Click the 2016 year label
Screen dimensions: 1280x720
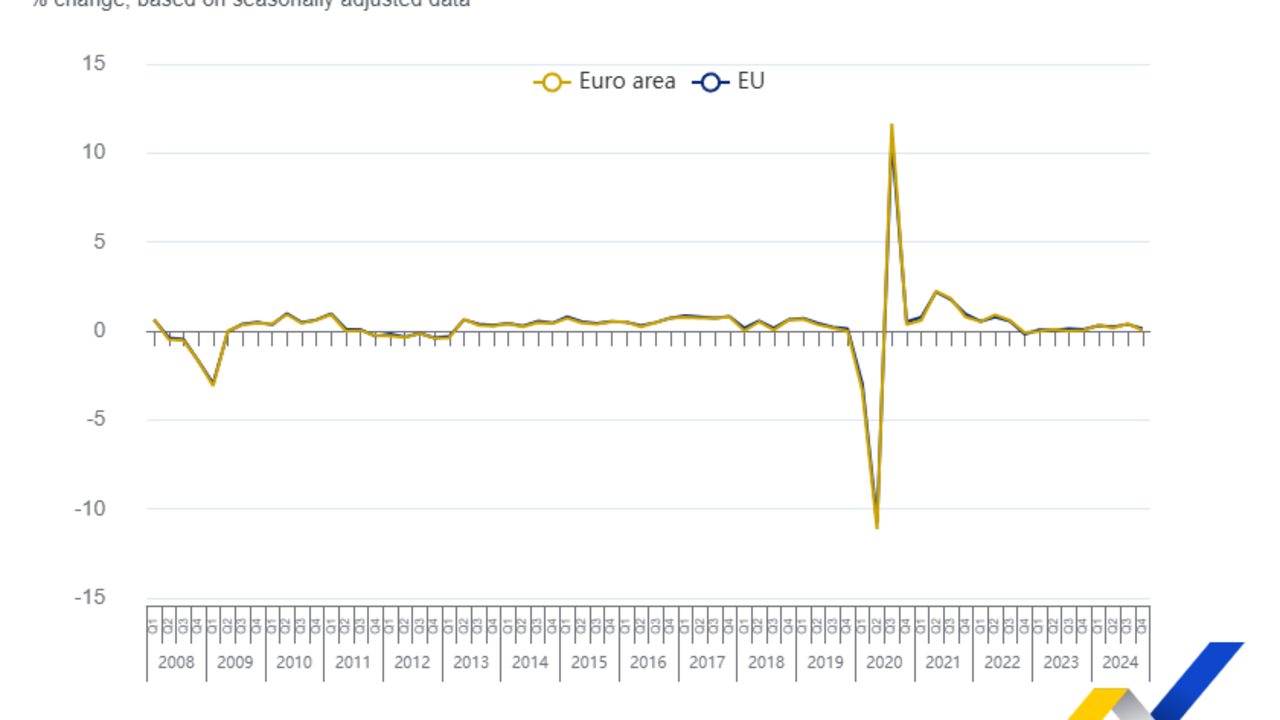pos(648,662)
